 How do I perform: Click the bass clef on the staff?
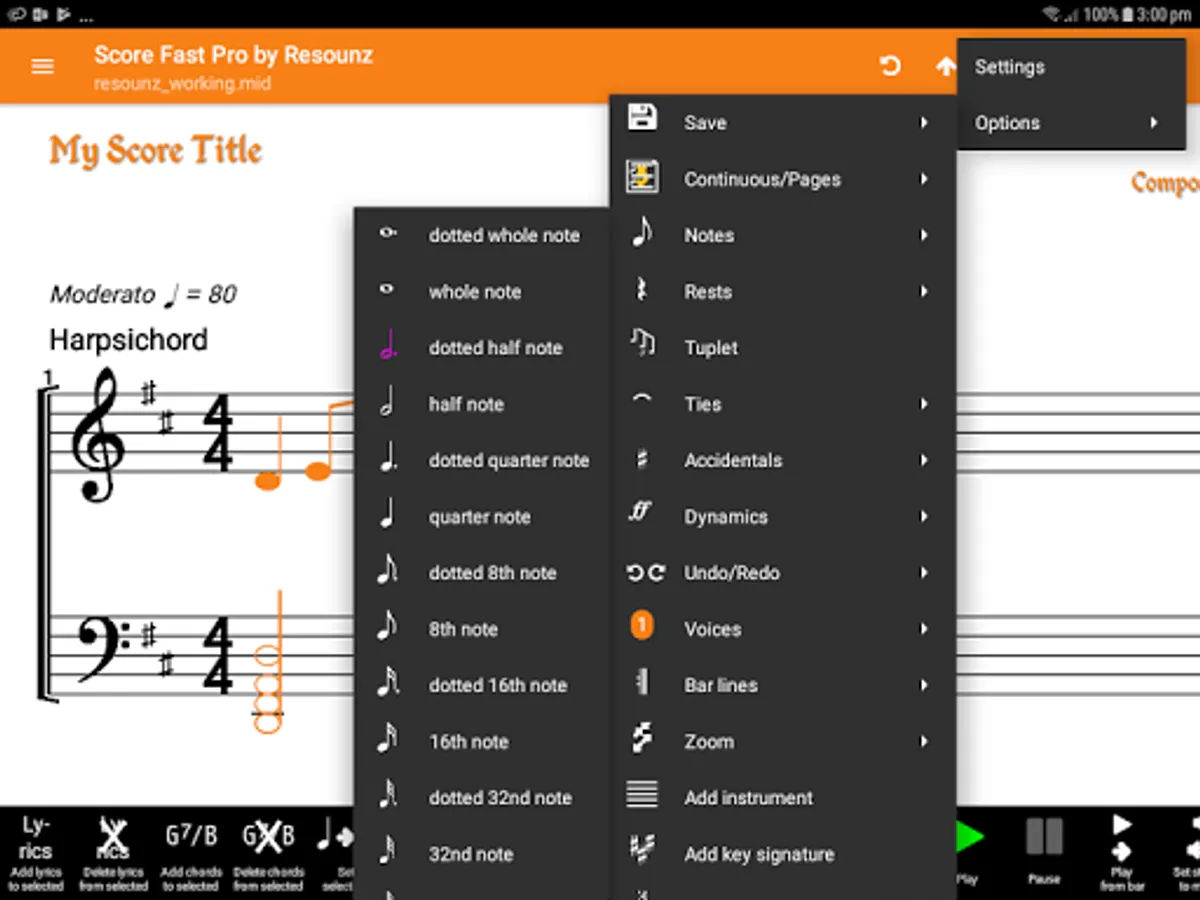(x=103, y=650)
